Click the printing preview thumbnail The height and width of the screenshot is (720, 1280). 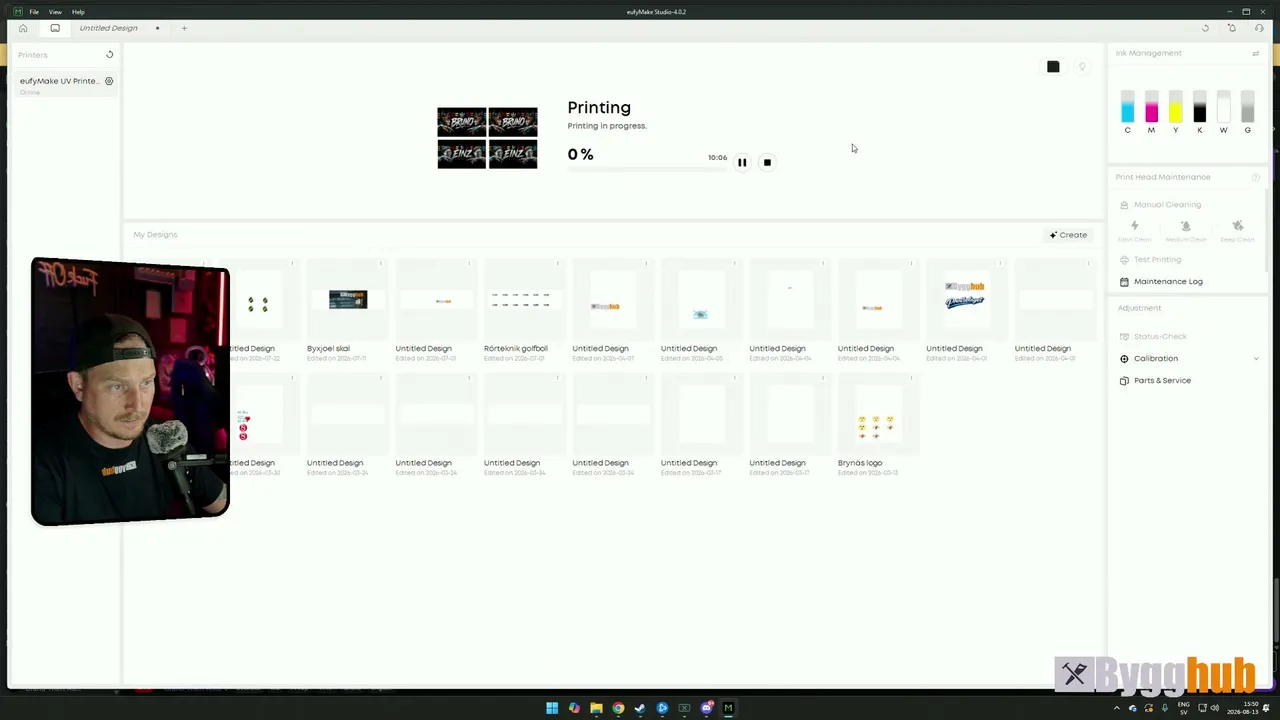point(487,138)
